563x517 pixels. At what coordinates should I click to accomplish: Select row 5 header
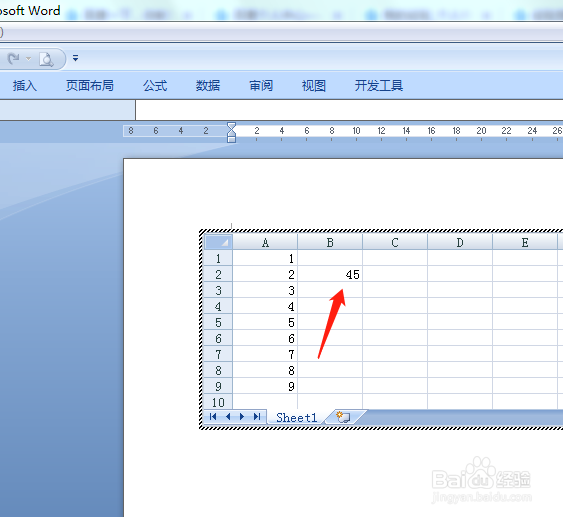tap(218, 322)
